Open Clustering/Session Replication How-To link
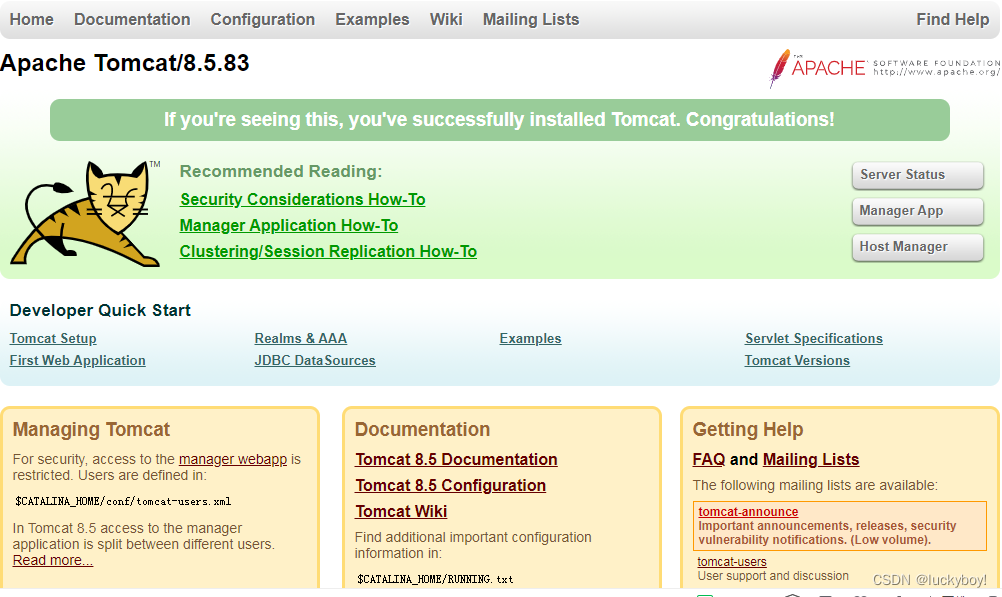 tap(328, 252)
